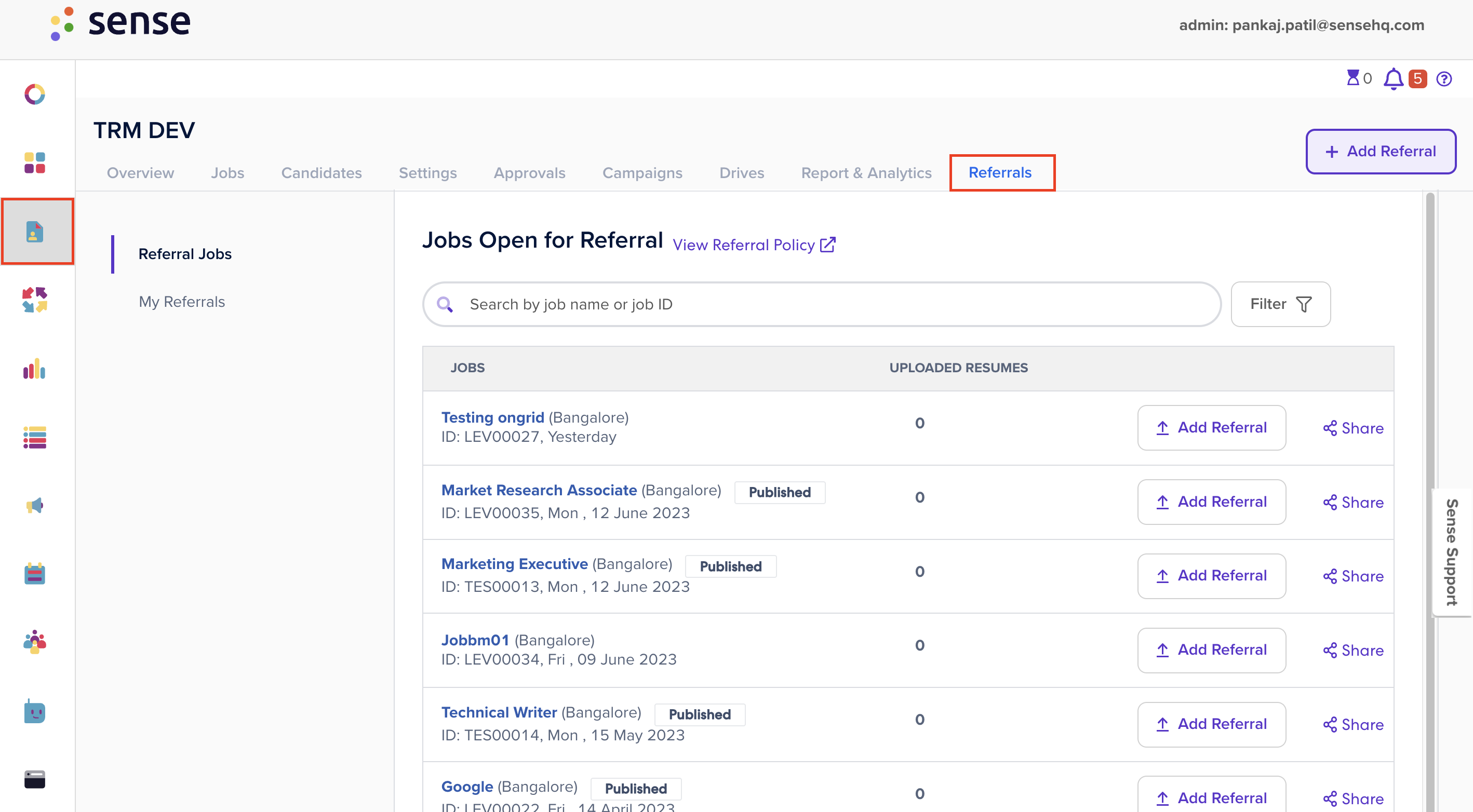
Task: Open the Google job link
Action: [x=466, y=787]
